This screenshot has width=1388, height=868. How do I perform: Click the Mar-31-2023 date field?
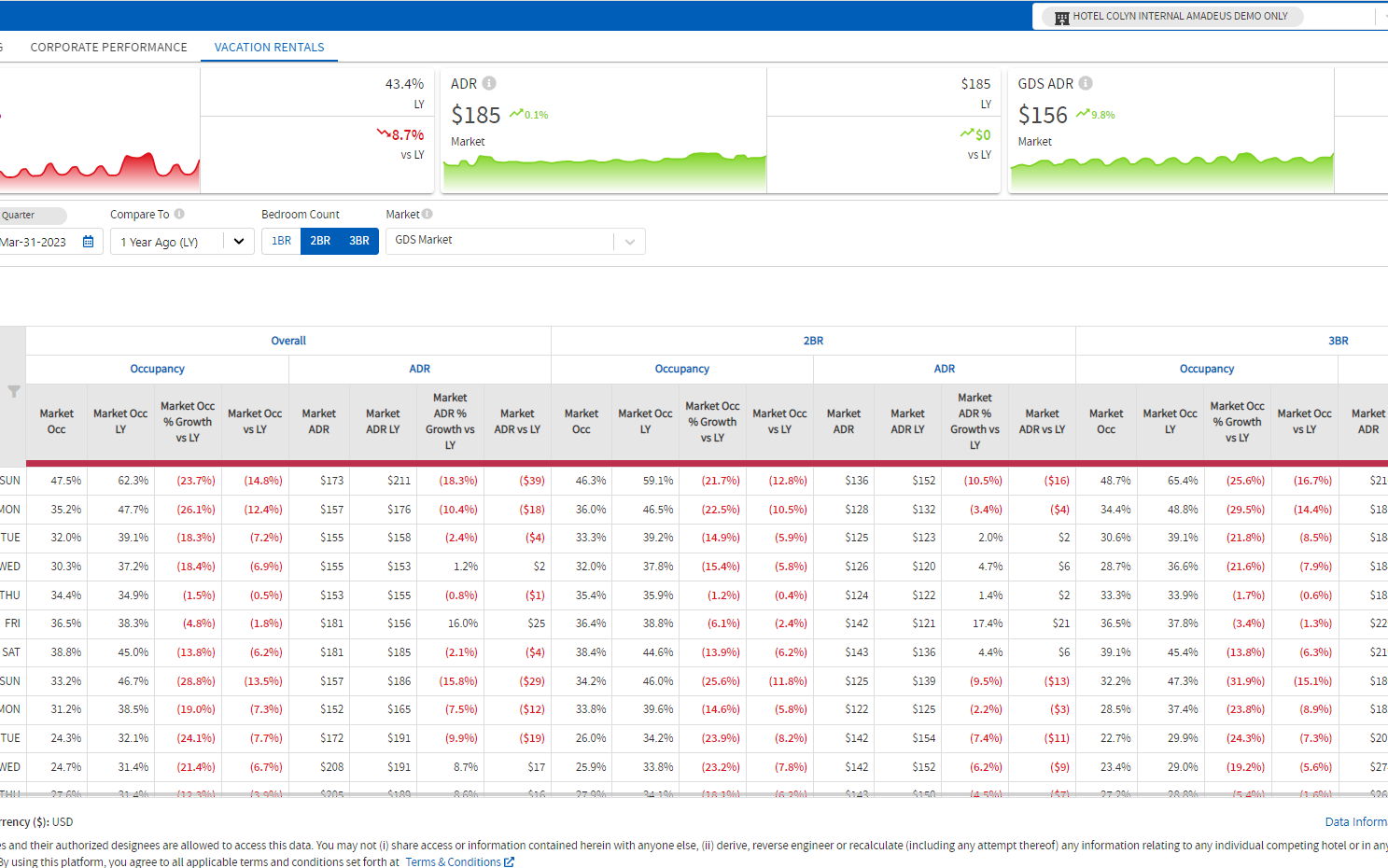(35, 242)
